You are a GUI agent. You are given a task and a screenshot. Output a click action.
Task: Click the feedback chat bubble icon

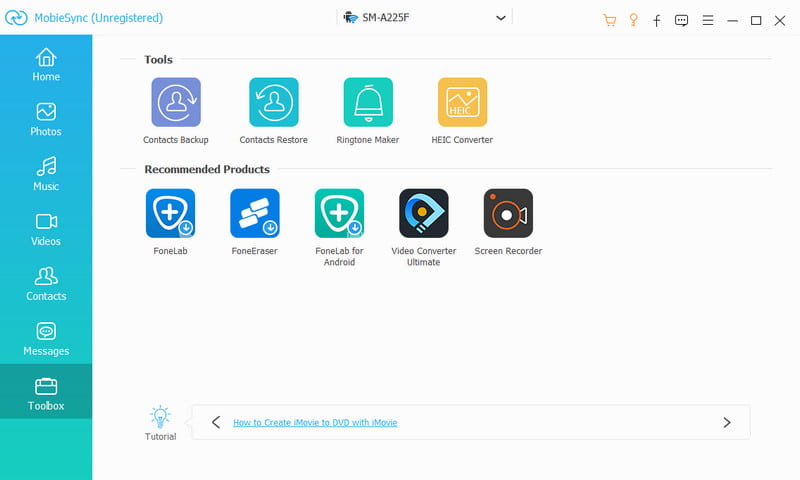click(682, 20)
